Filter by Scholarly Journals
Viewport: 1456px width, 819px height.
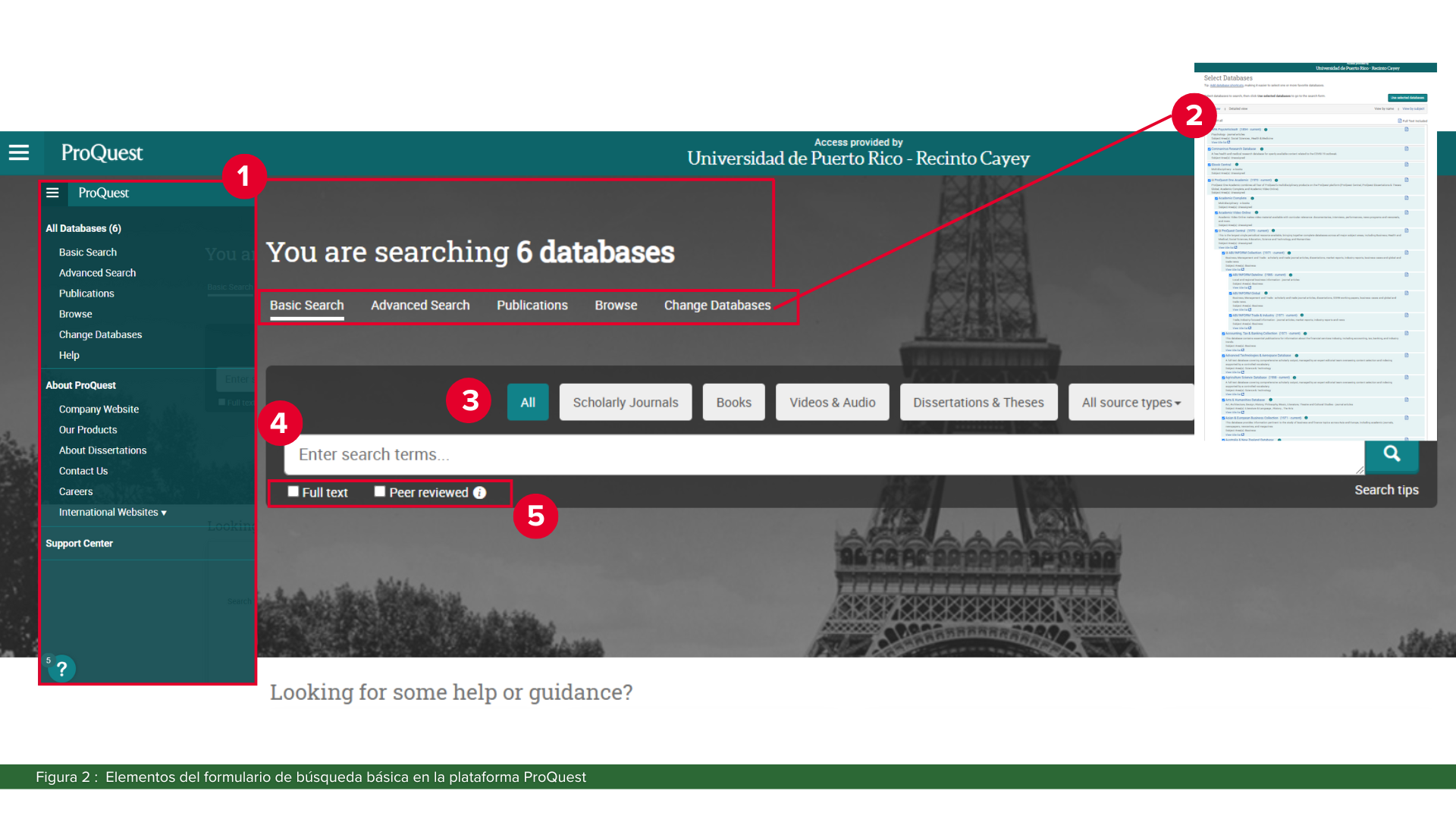pos(626,403)
